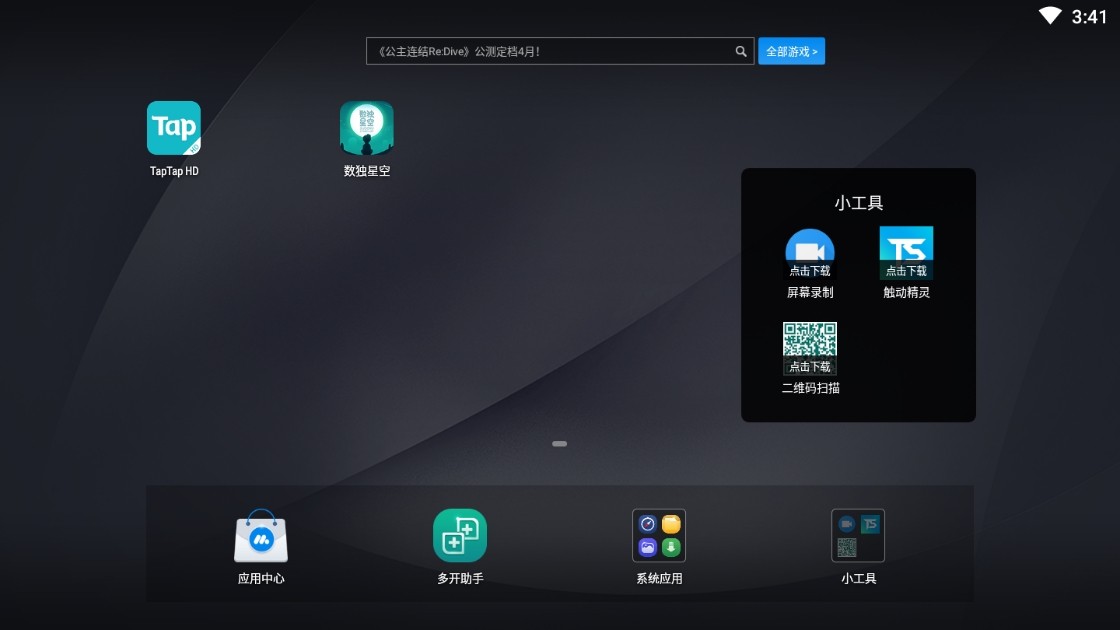Focus the 公主连结Re:Dive search field
The image size is (1120, 630).
click(x=550, y=51)
